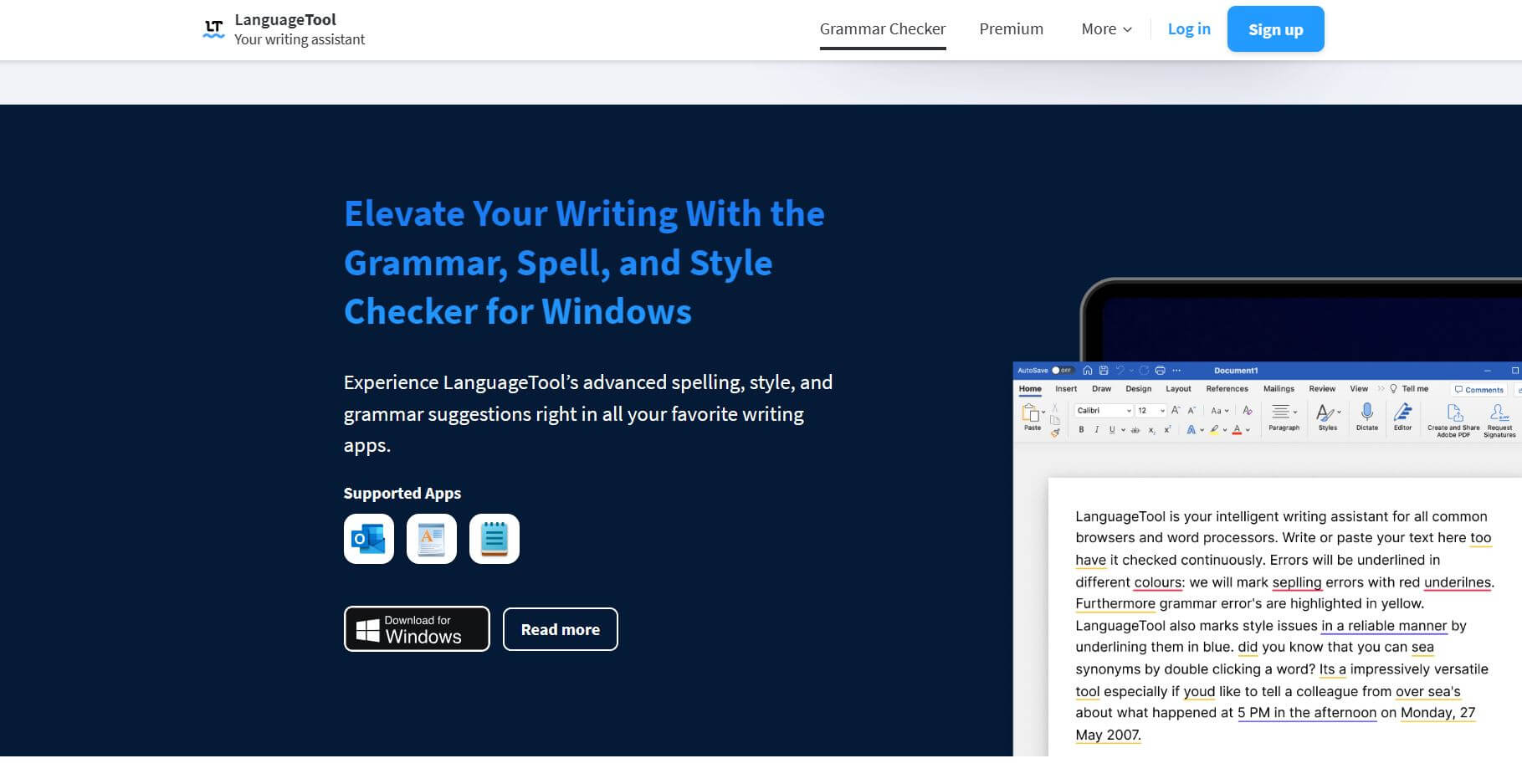Click the yellow highlight color button
The height and width of the screenshot is (784, 1522).
1213,430
